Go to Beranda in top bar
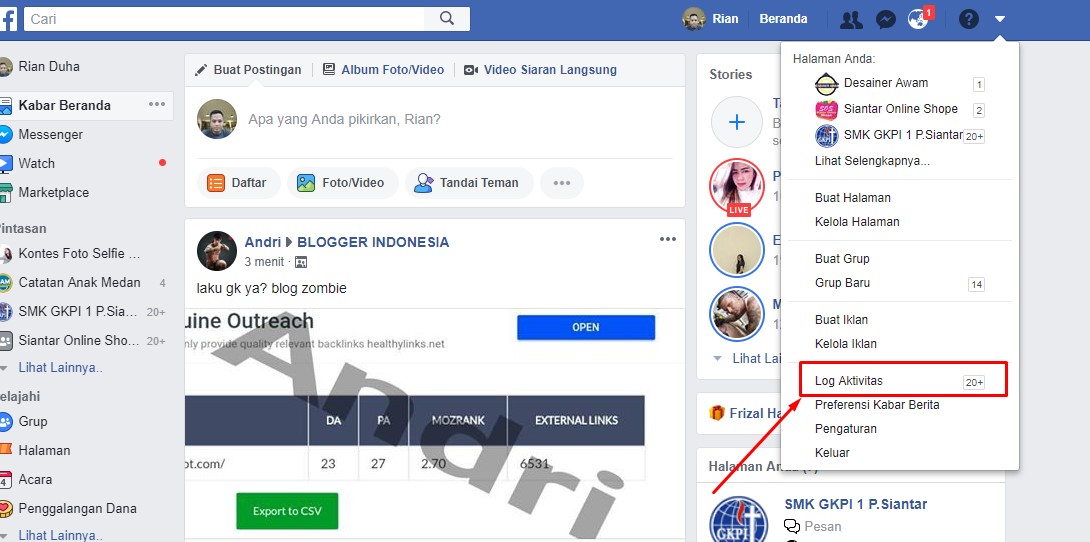This screenshot has width=1090, height=542. [783, 19]
